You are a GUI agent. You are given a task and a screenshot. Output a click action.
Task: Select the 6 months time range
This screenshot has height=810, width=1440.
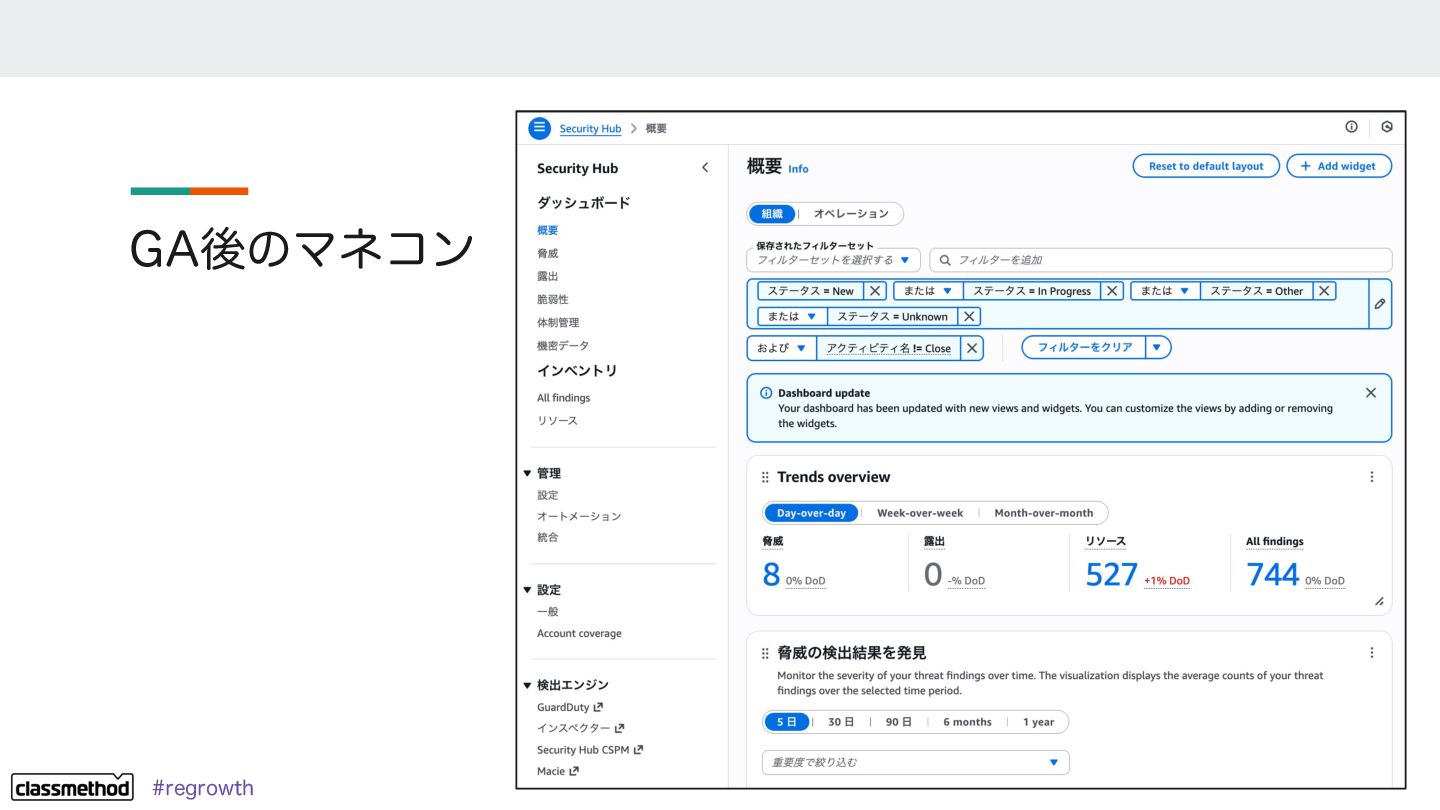pyautogui.click(x=967, y=722)
